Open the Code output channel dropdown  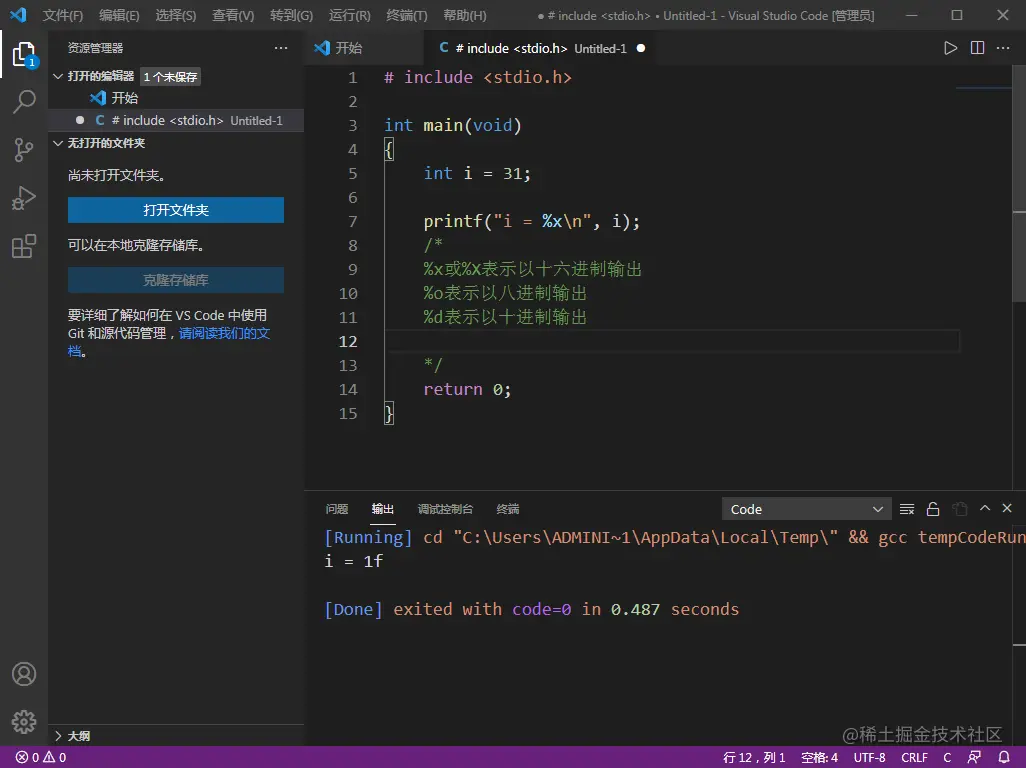point(806,509)
